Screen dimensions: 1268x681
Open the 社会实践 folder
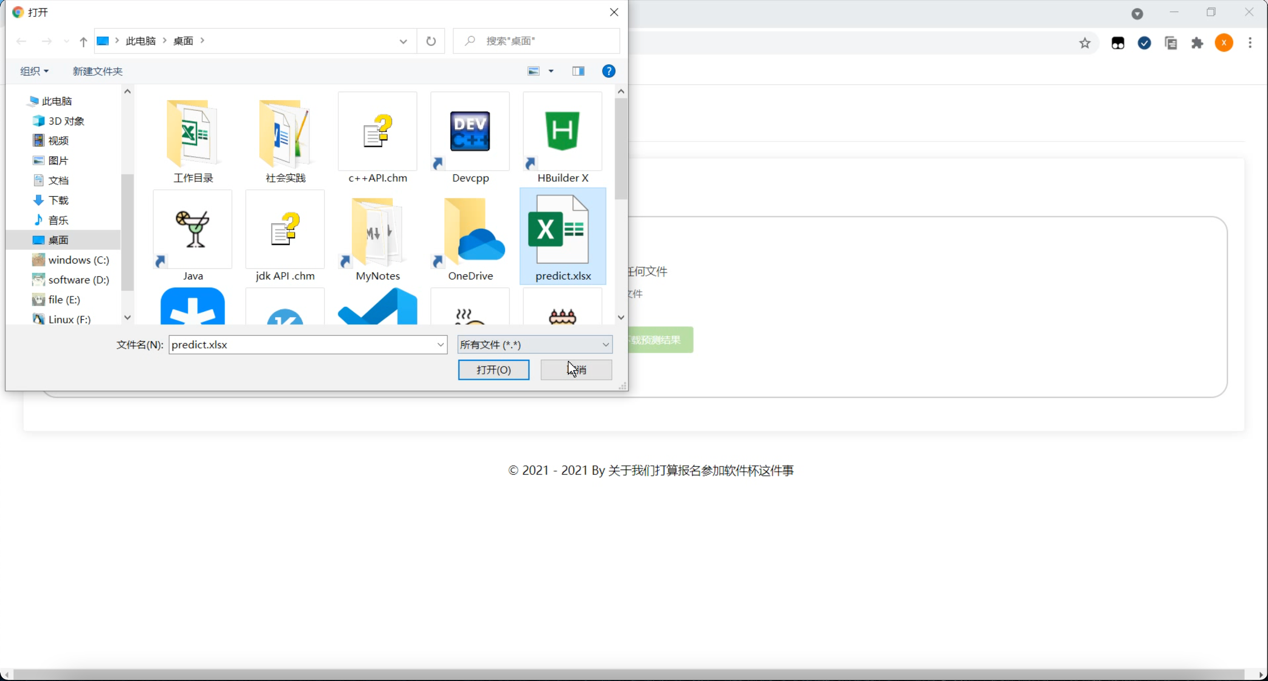tap(285, 139)
